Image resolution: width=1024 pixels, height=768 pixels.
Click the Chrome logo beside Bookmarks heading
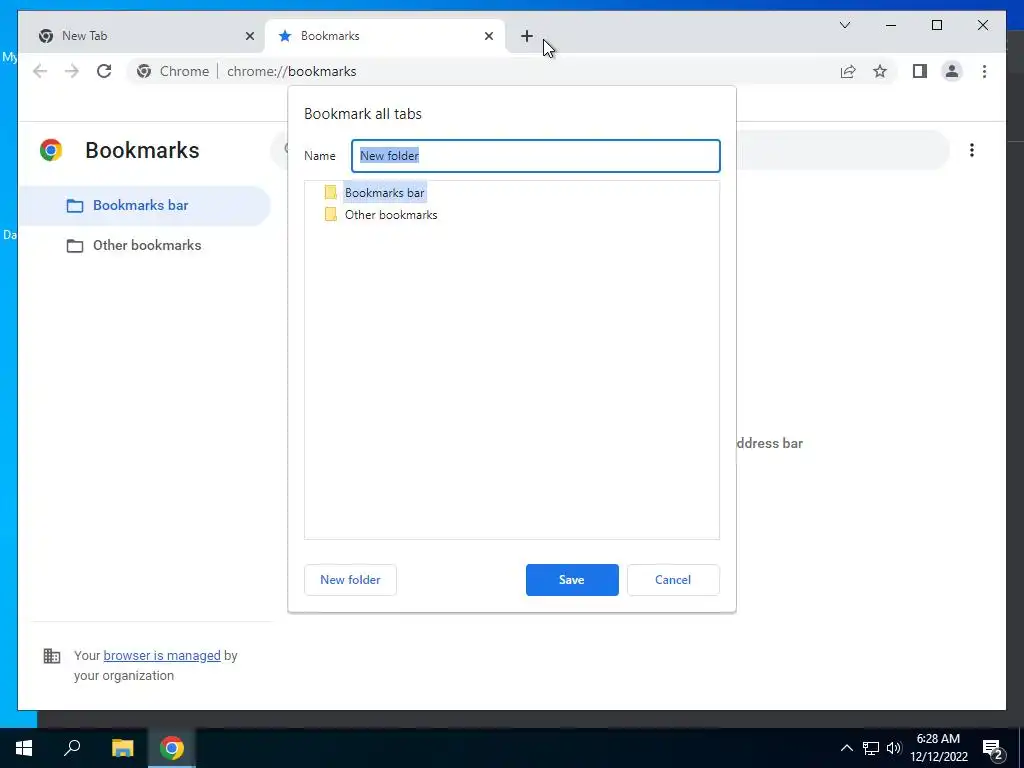tap(51, 150)
